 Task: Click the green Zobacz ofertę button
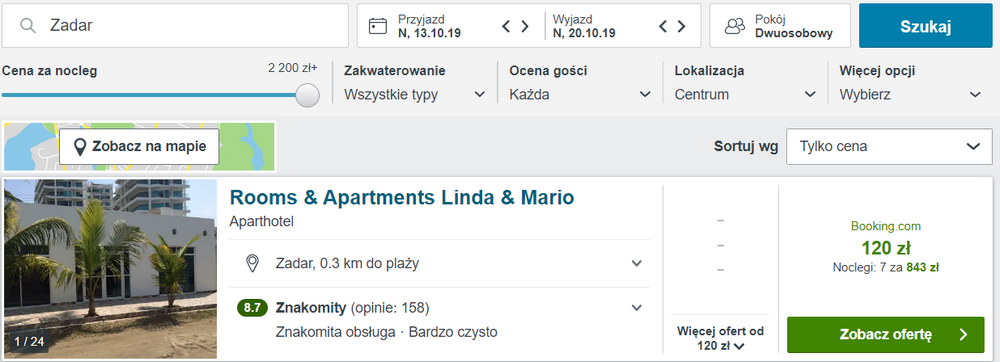tap(886, 335)
